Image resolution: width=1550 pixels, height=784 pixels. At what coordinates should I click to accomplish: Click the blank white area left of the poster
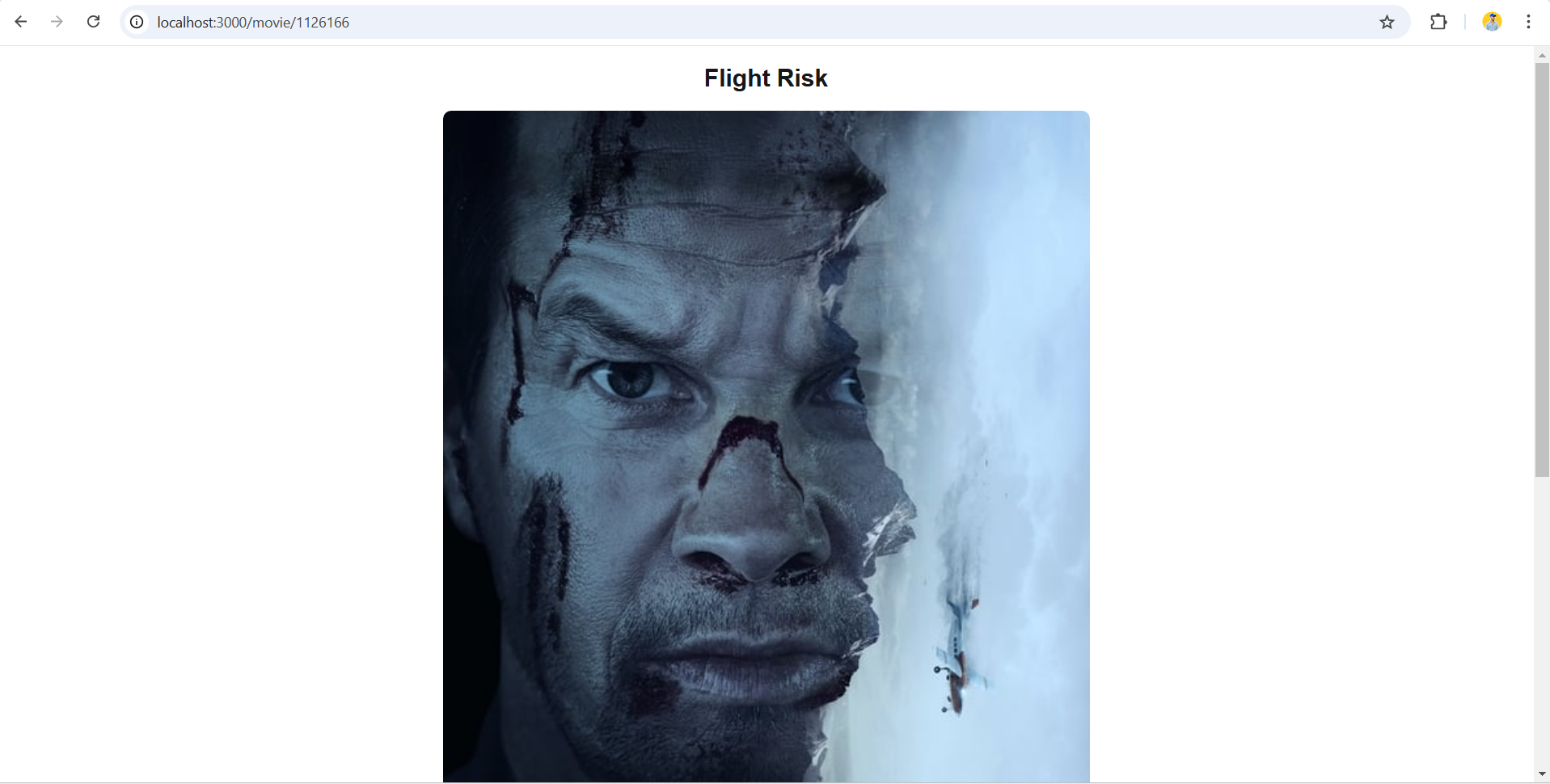(222, 445)
